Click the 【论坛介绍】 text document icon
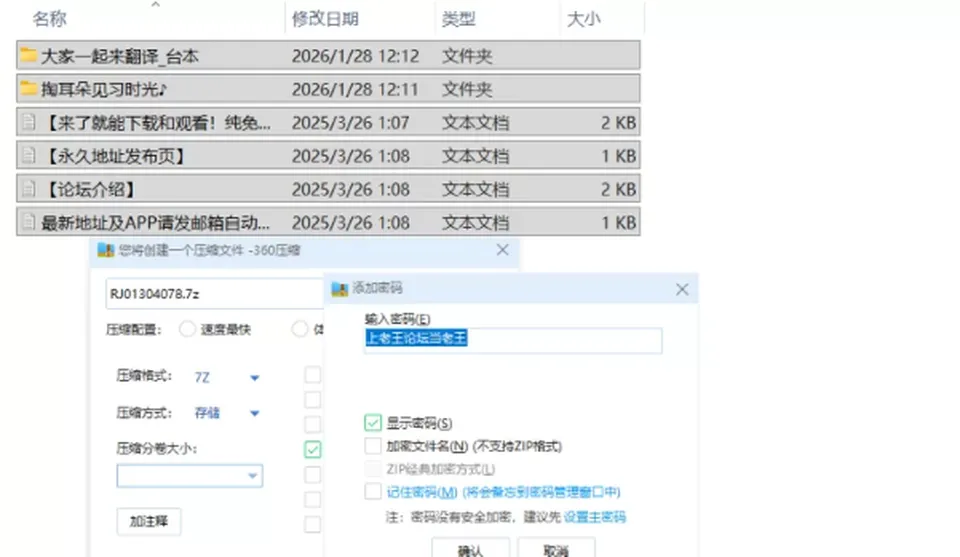The height and width of the screenshot is (557, 960). coord(28,189)
